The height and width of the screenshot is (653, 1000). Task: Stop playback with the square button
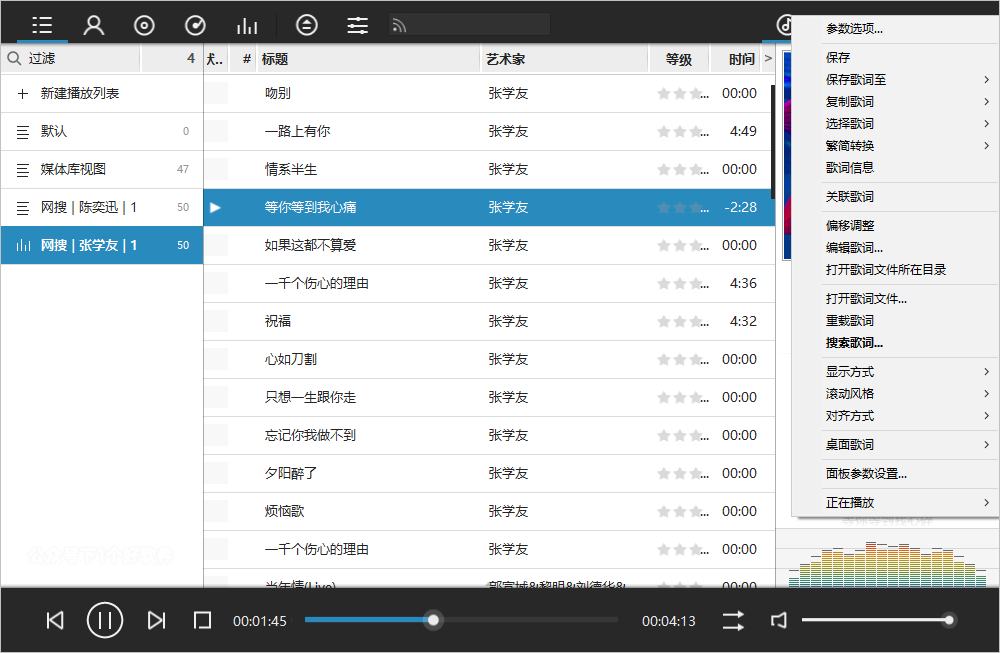coord(202,621)
